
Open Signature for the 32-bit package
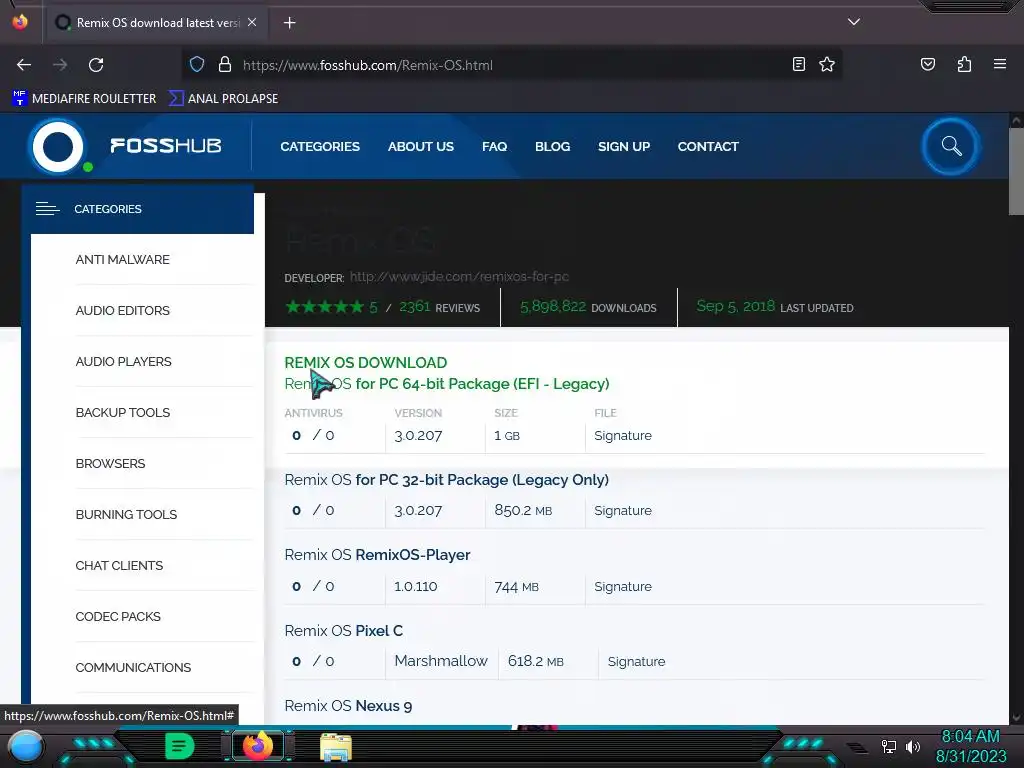click(623, 510)
